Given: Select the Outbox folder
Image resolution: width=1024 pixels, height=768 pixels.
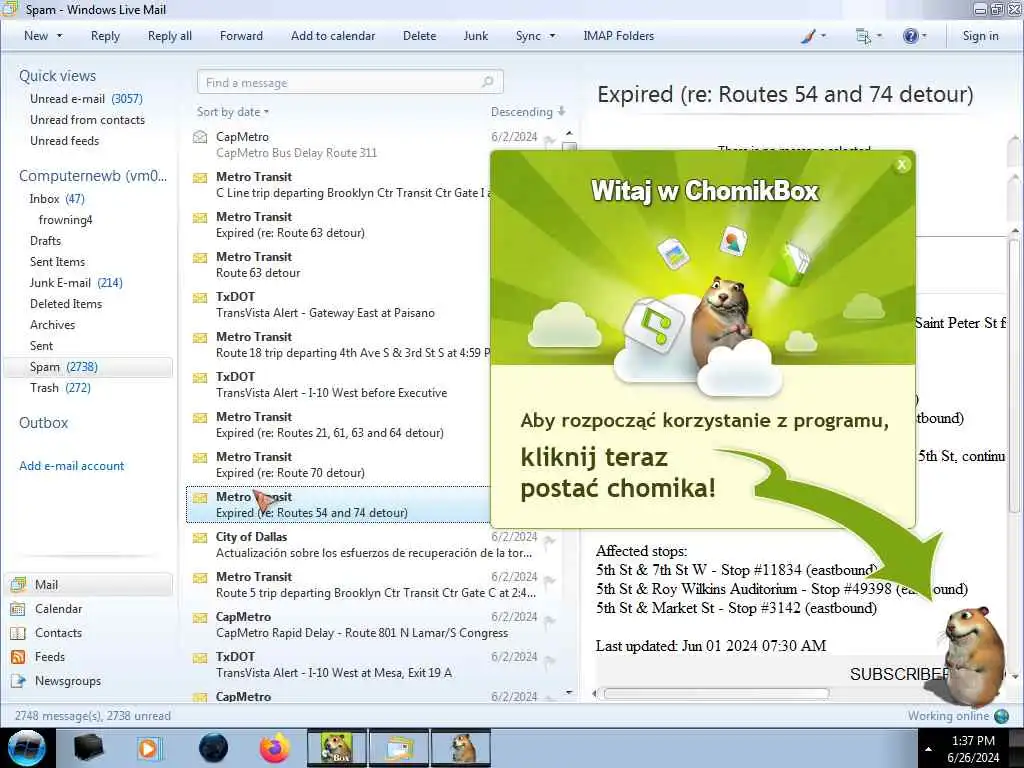Looking at the screenshot, I should 43,423.
